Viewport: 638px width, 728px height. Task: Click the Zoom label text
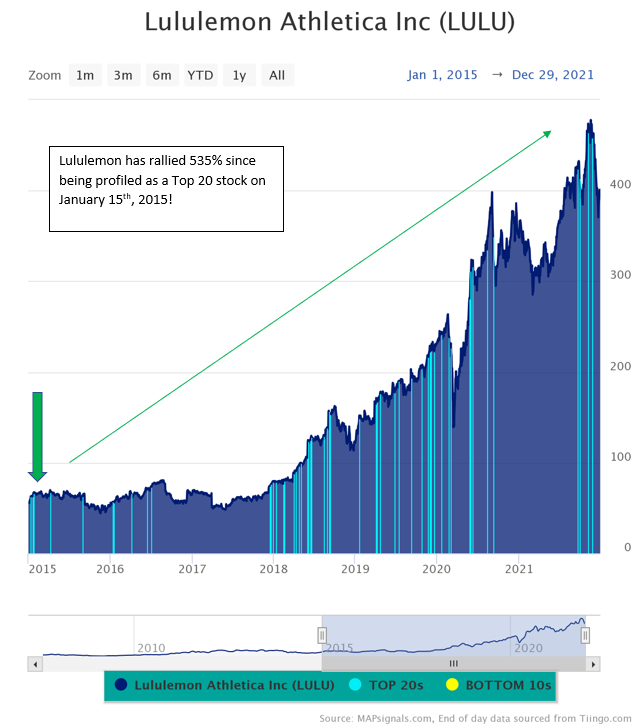click(45, 75)
